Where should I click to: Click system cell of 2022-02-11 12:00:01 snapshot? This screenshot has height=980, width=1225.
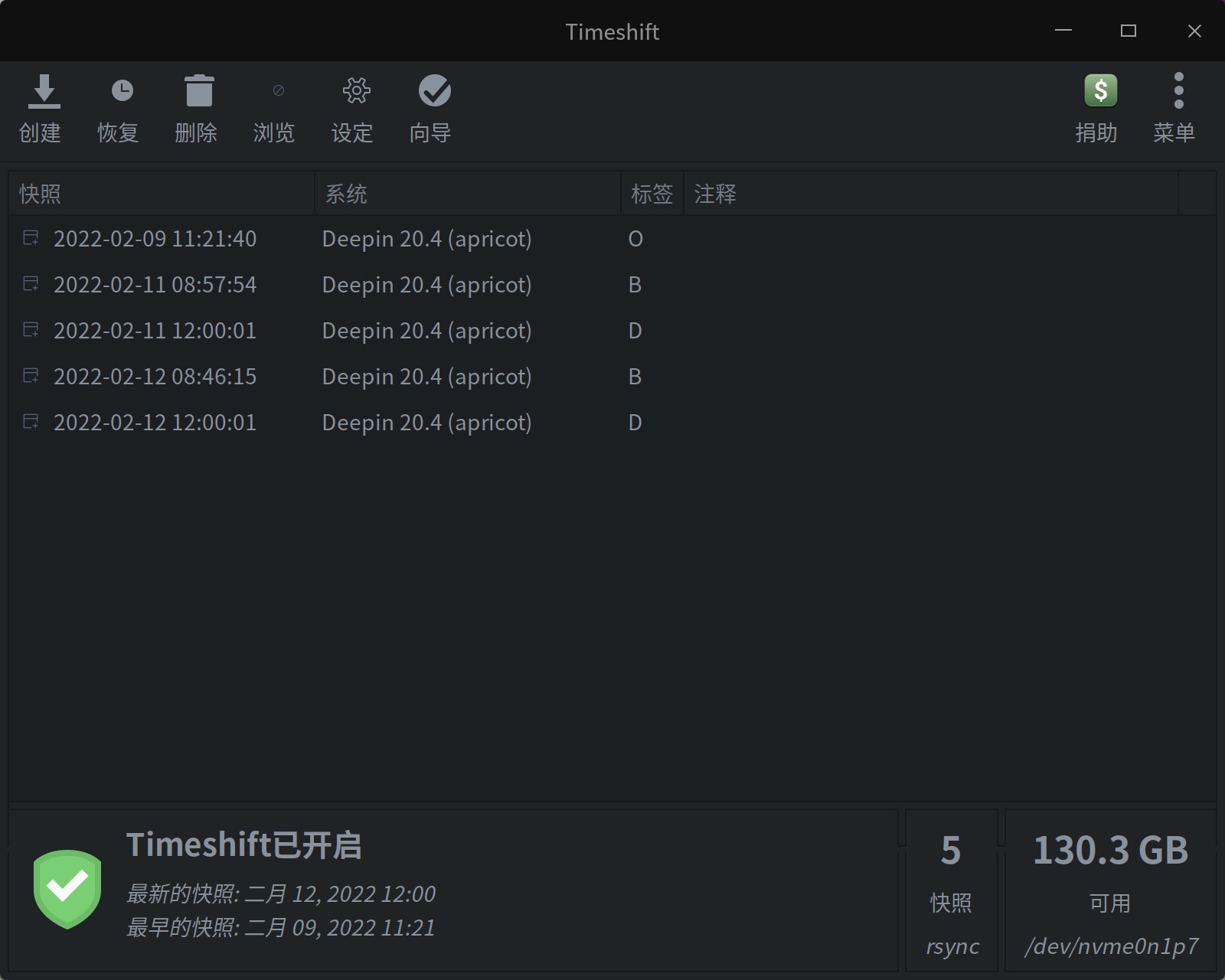point(426,331)
